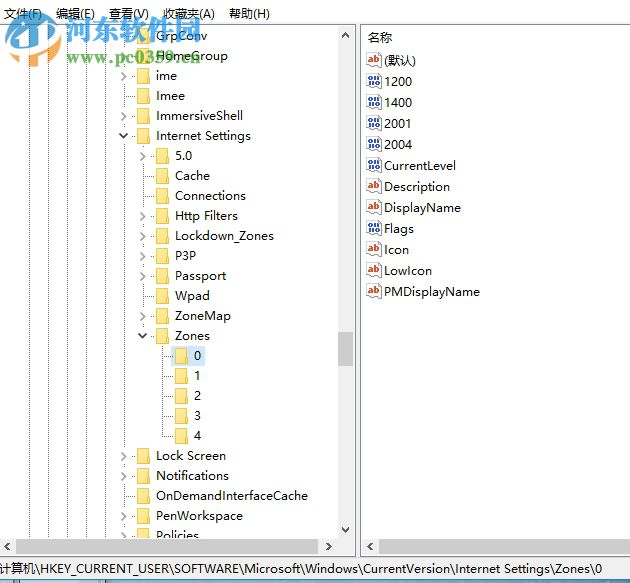Click the string icon beside LowIcon
Viewport: 630px width, 583px height.
click(x=374, y=270)
